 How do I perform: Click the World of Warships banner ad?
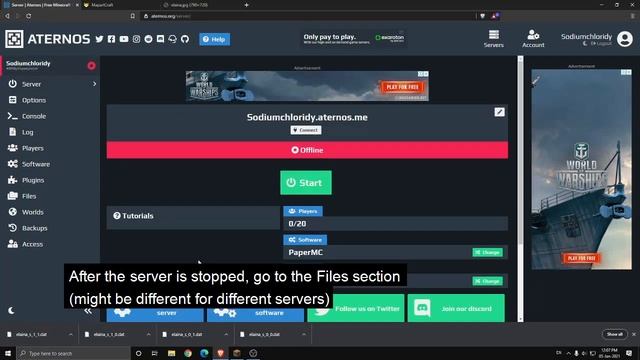pos(307,86)
